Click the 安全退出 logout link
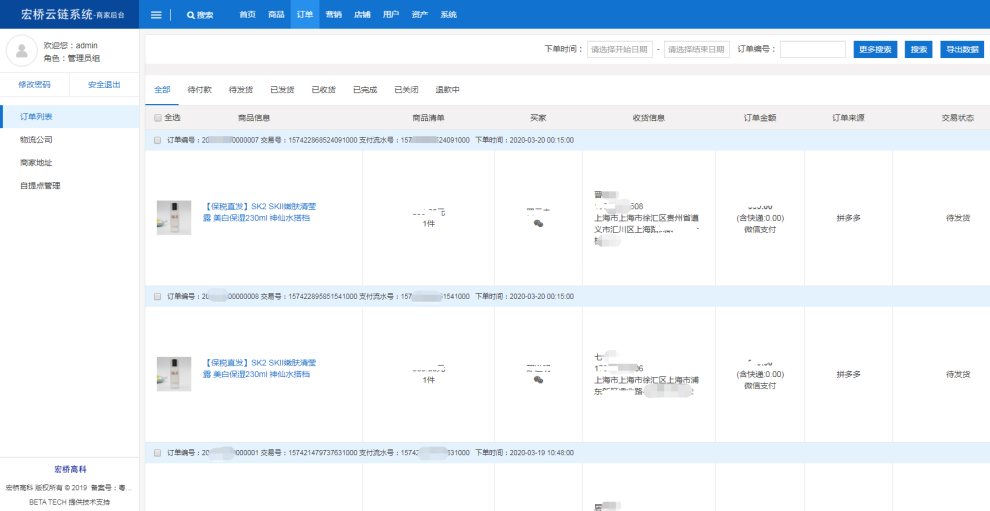Image resolution: width=990 pixels, height=511 pixels. (104, 85)
